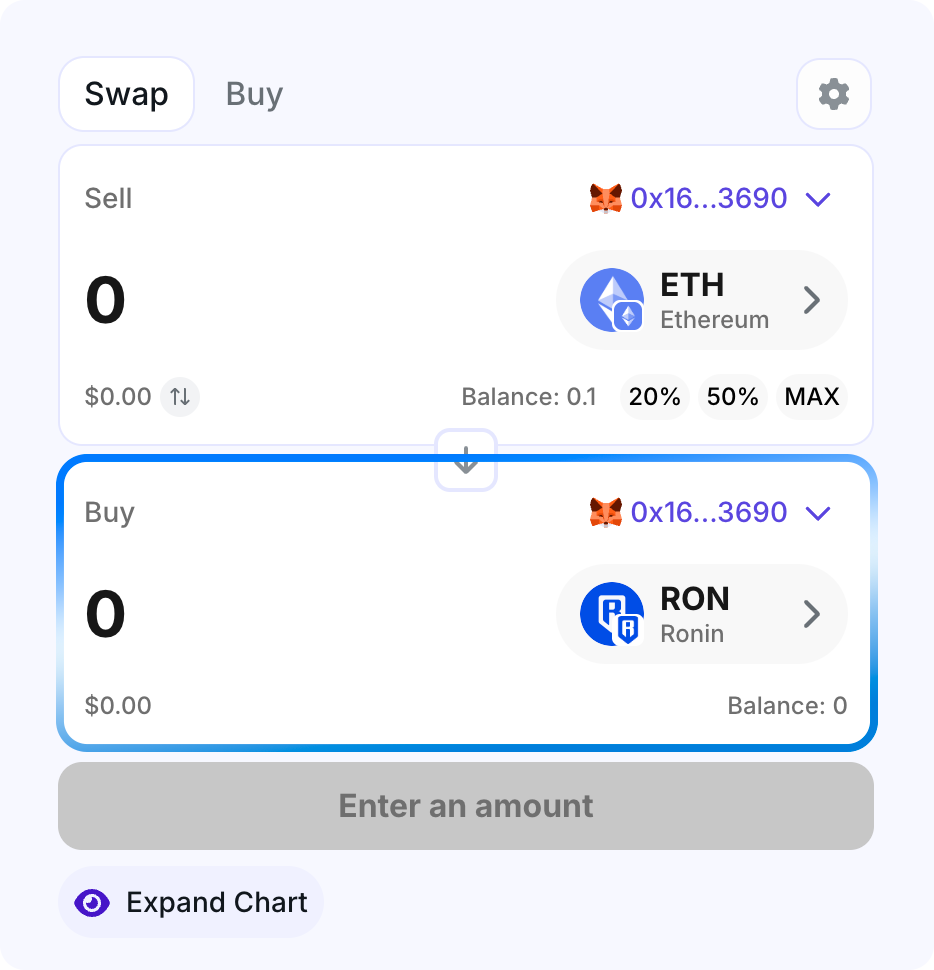This screenshot has width=934, height=970.
Task: Select the Swap tab
Action: [126, 93]
